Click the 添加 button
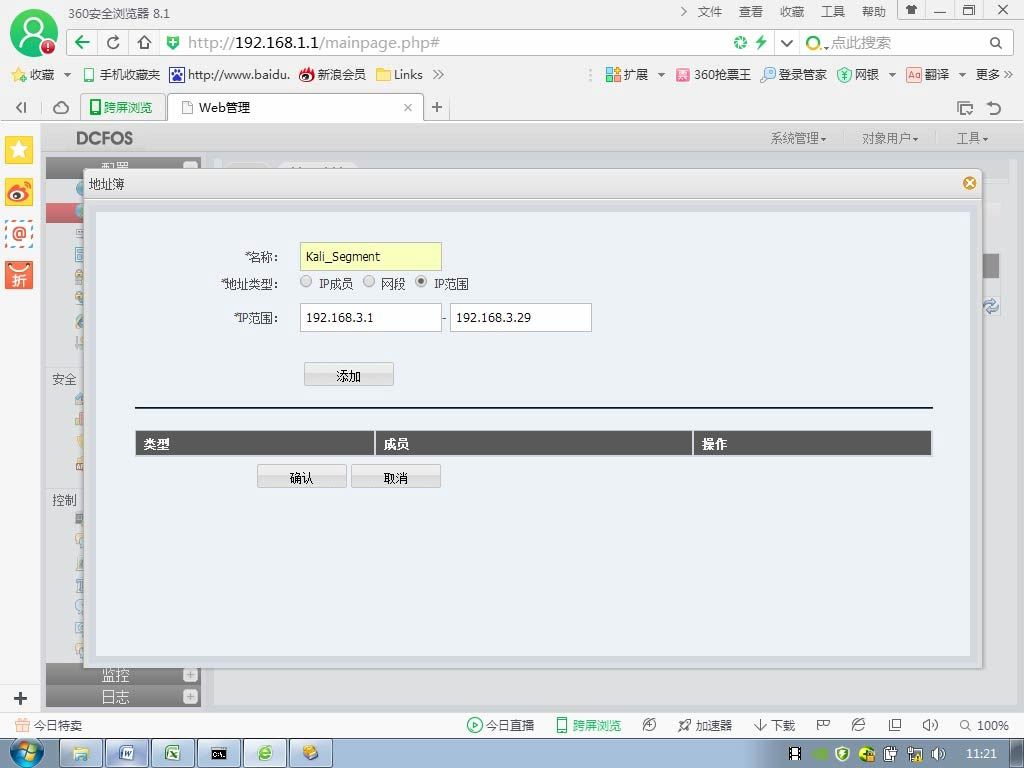1024x768 pixels. coord(349,375)
